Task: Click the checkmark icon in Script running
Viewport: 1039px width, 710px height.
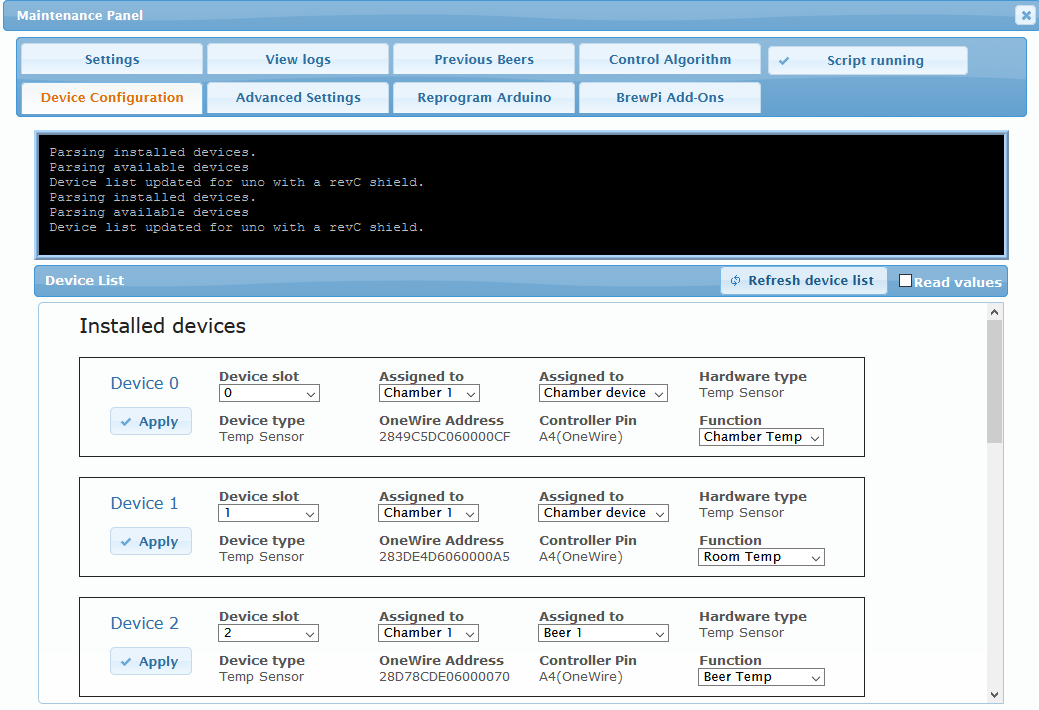Action: pos(784,60)
